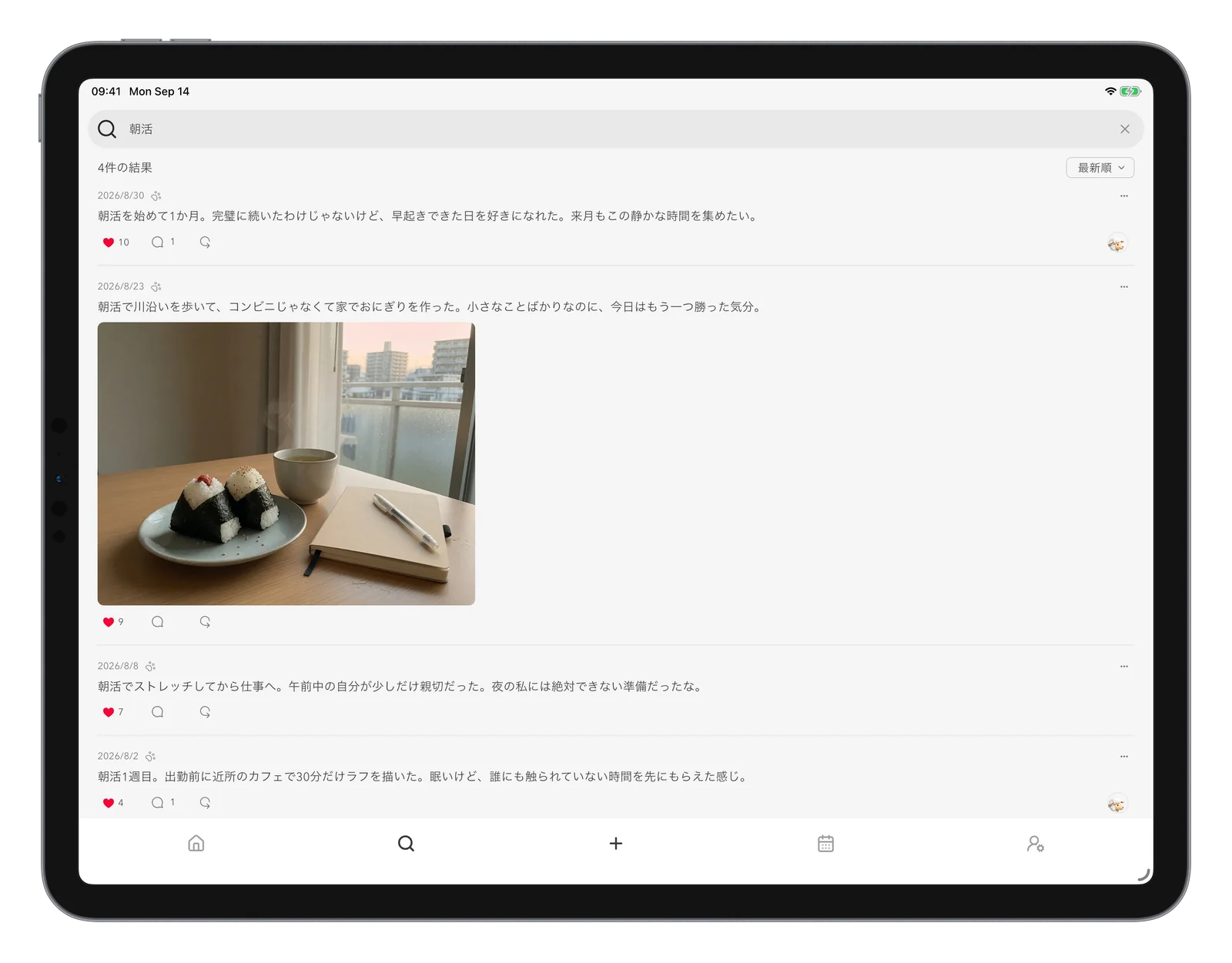Repost the 2026/8/8 stretch post

click(x=205, y=711)
